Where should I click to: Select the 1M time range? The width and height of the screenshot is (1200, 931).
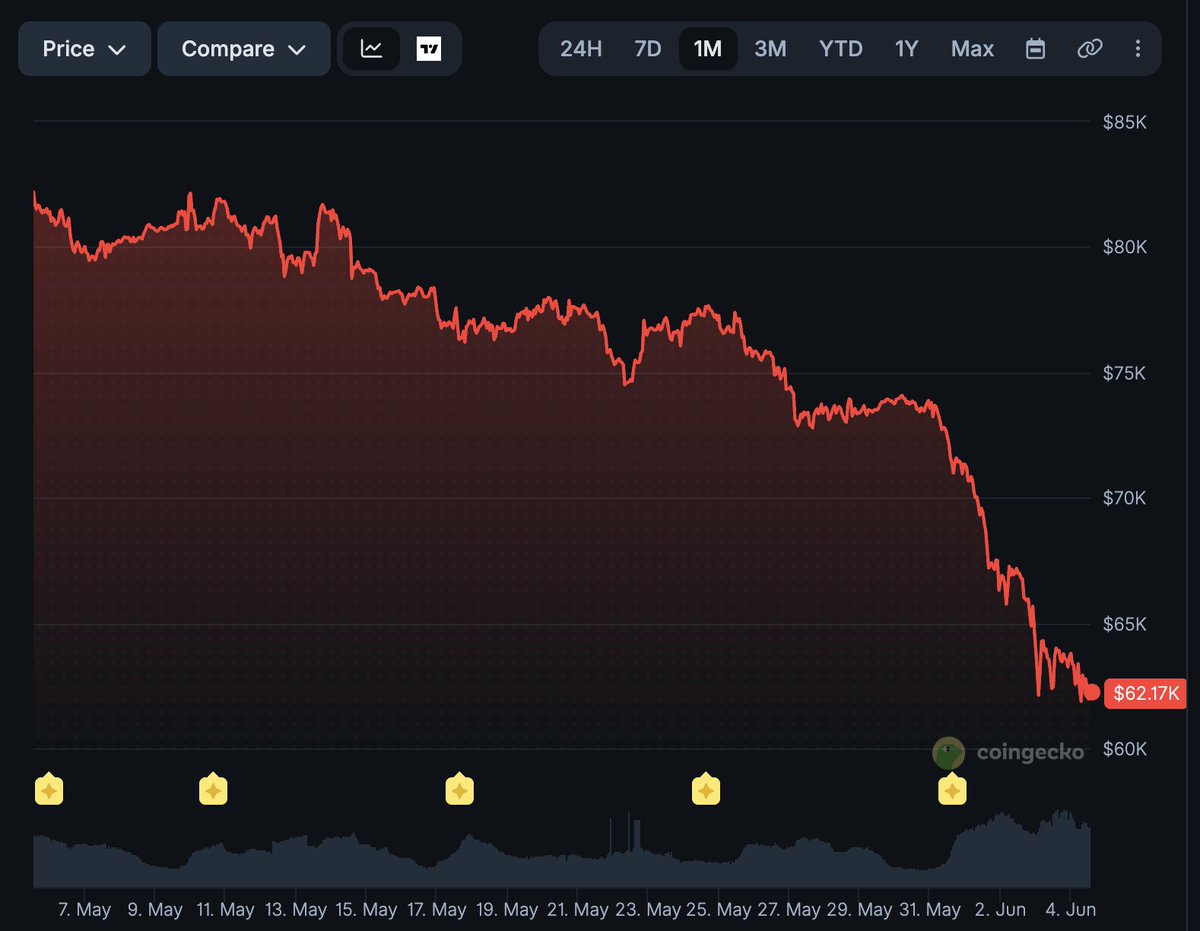coord(708,49)
